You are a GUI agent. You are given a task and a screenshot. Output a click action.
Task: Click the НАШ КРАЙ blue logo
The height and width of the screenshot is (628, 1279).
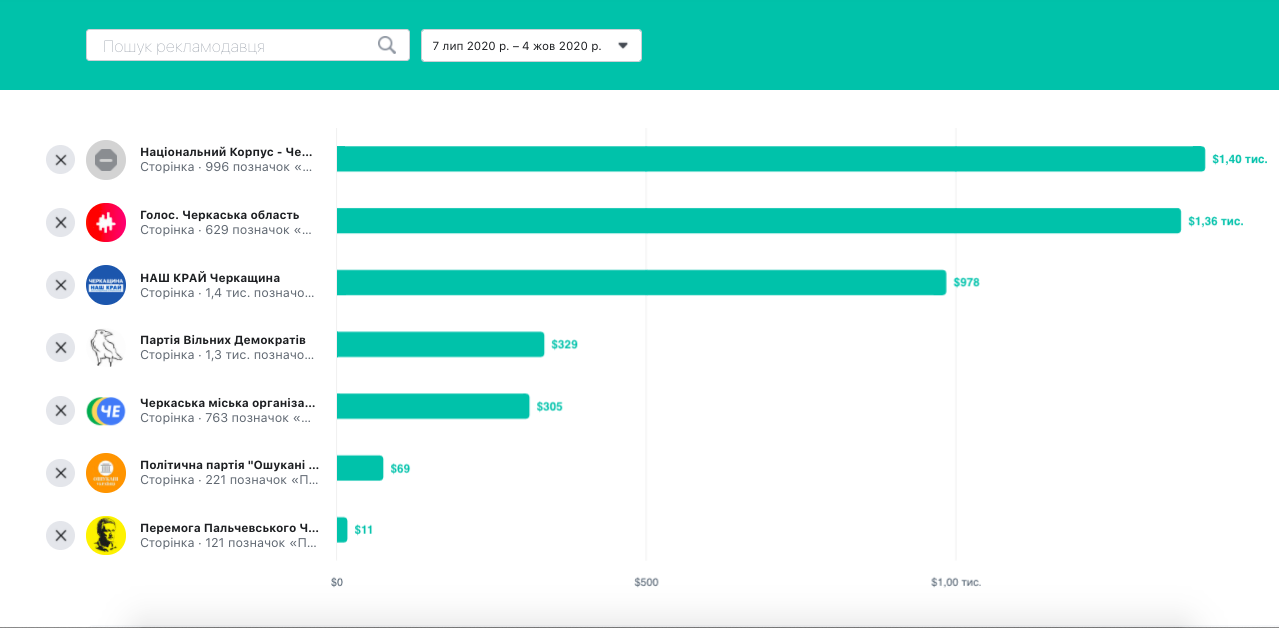[106, 285]
